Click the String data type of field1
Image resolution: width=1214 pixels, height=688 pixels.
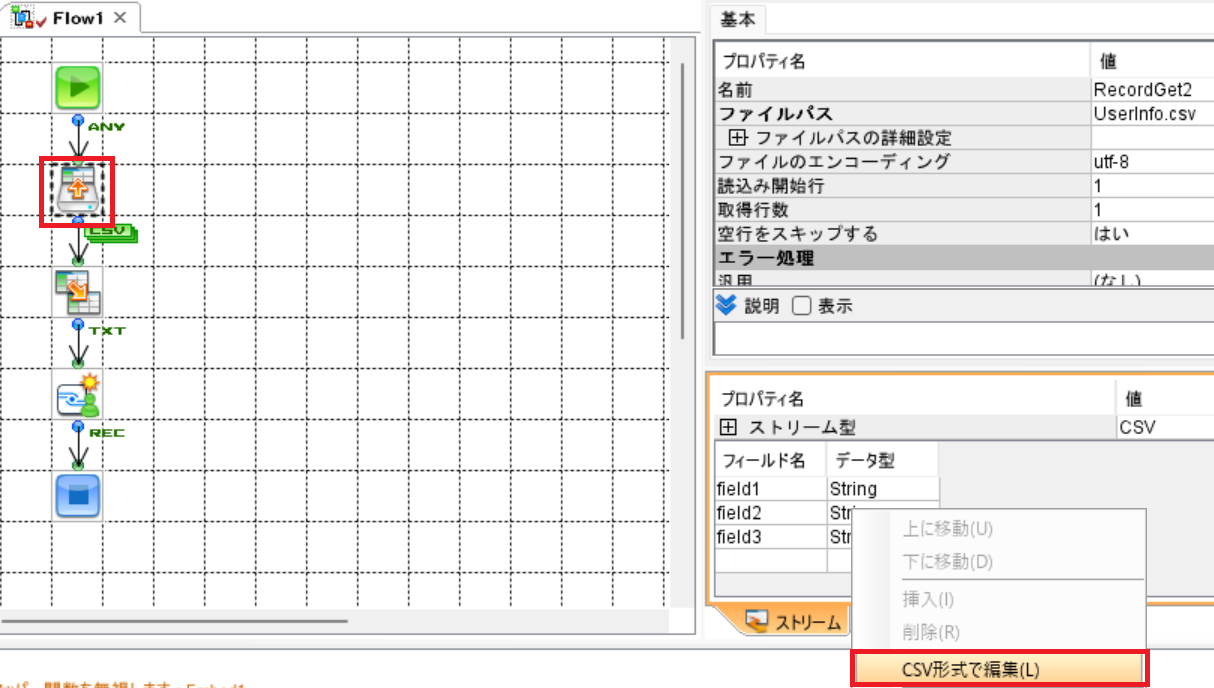click(883, 489)
